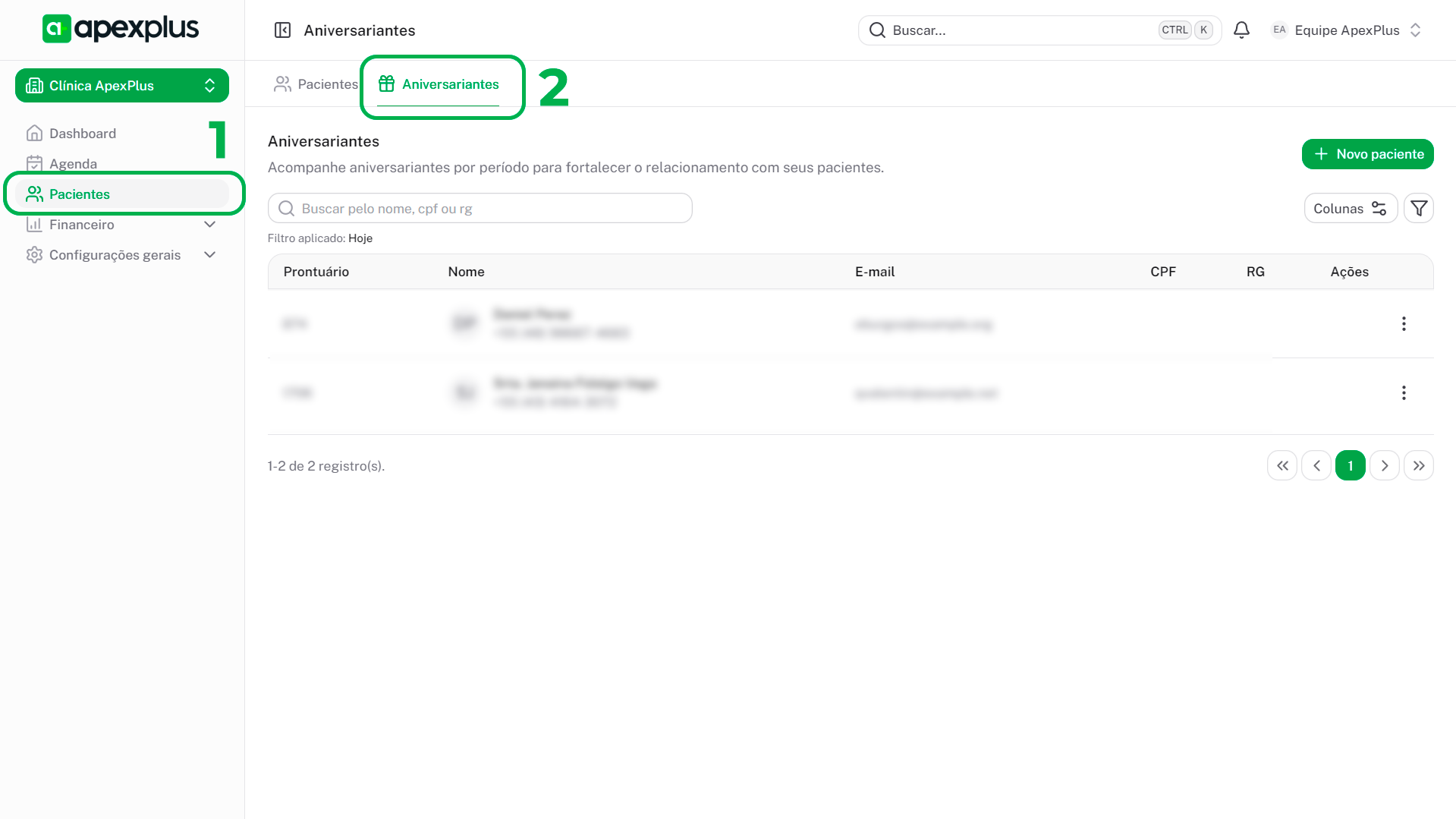Viewport: 1456px width, 819px height.
Task: Open the notifications bell
Action: 1241,30
